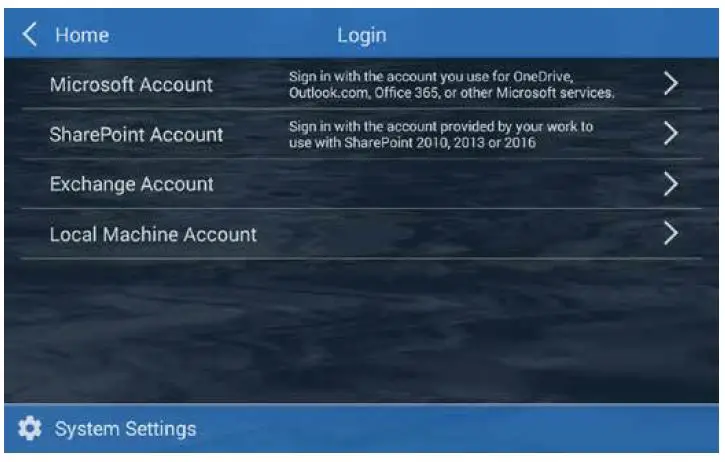The height and width of the screenshot is (462, 725).
Task: Tap the back arrow icon beside Home
Action: (x=30, y=35)
